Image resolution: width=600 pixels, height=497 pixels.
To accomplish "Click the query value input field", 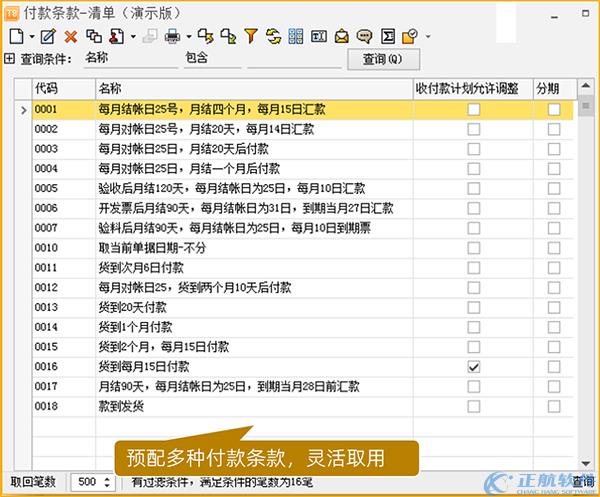I will (x=294, y=59).
